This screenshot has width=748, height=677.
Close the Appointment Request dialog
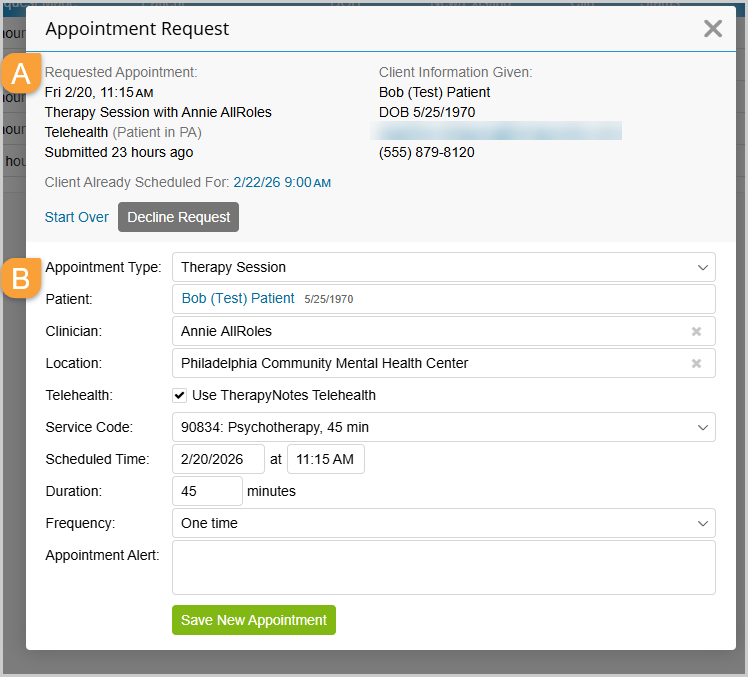point(713,29)
